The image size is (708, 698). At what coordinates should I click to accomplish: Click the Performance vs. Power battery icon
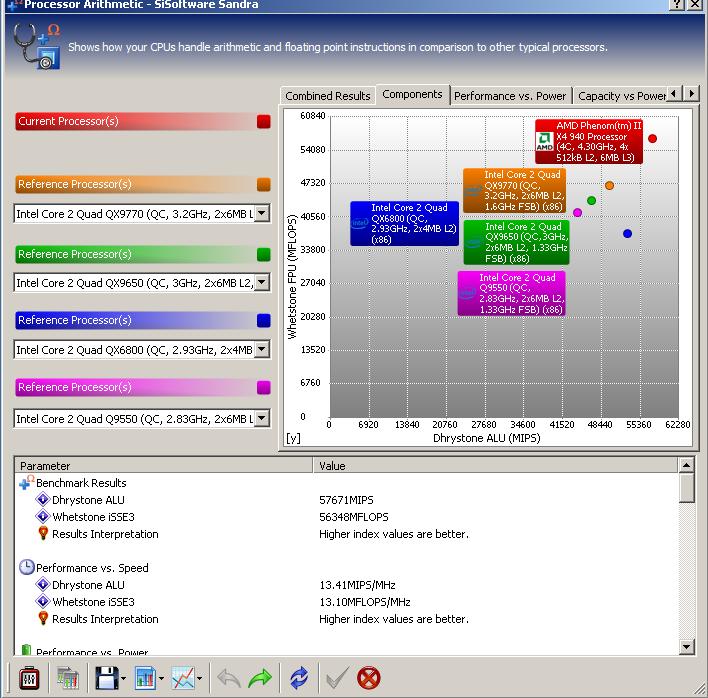[27, 650]
